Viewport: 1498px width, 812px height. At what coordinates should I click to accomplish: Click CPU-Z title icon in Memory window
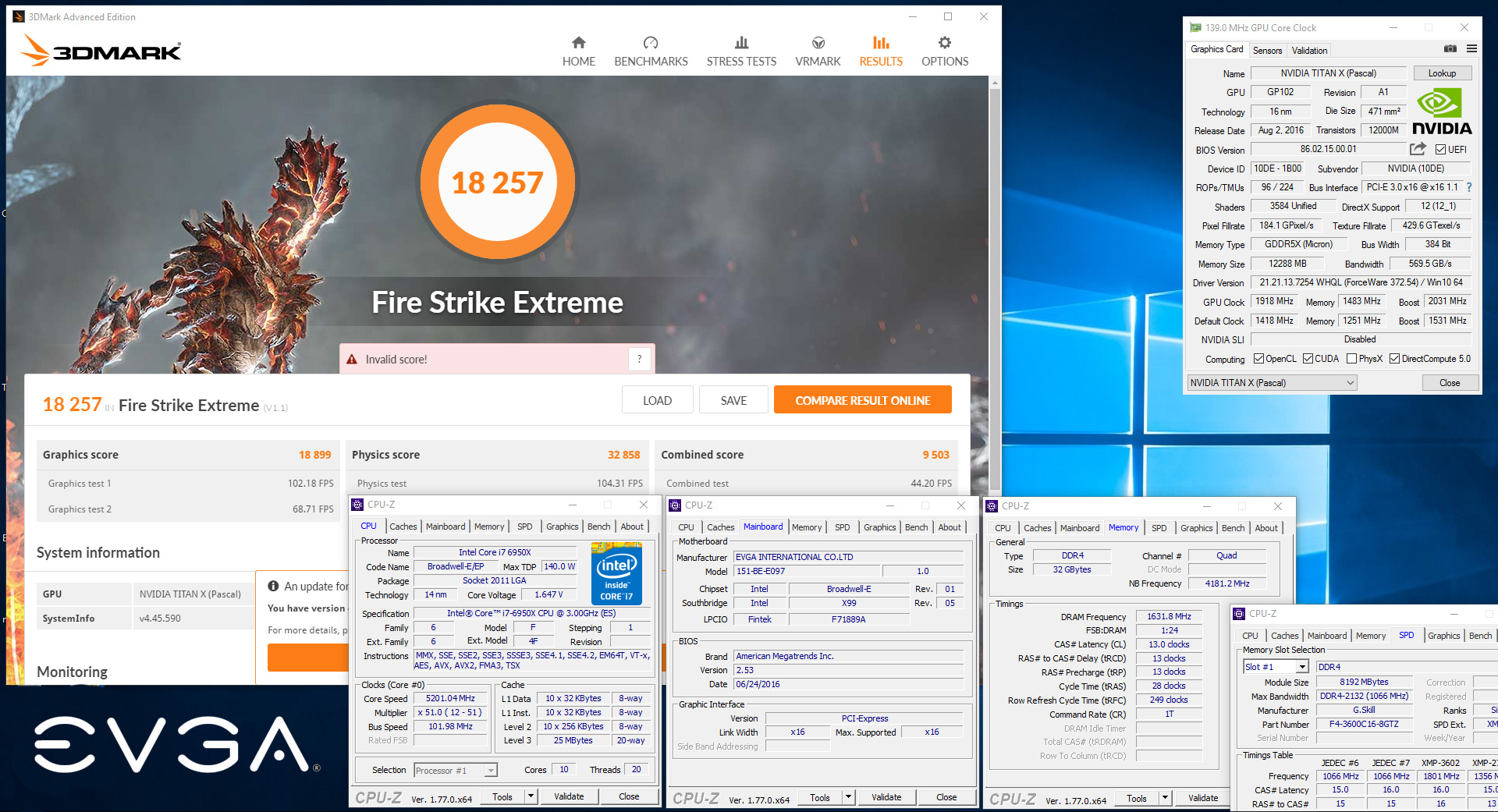click(992, 506)
